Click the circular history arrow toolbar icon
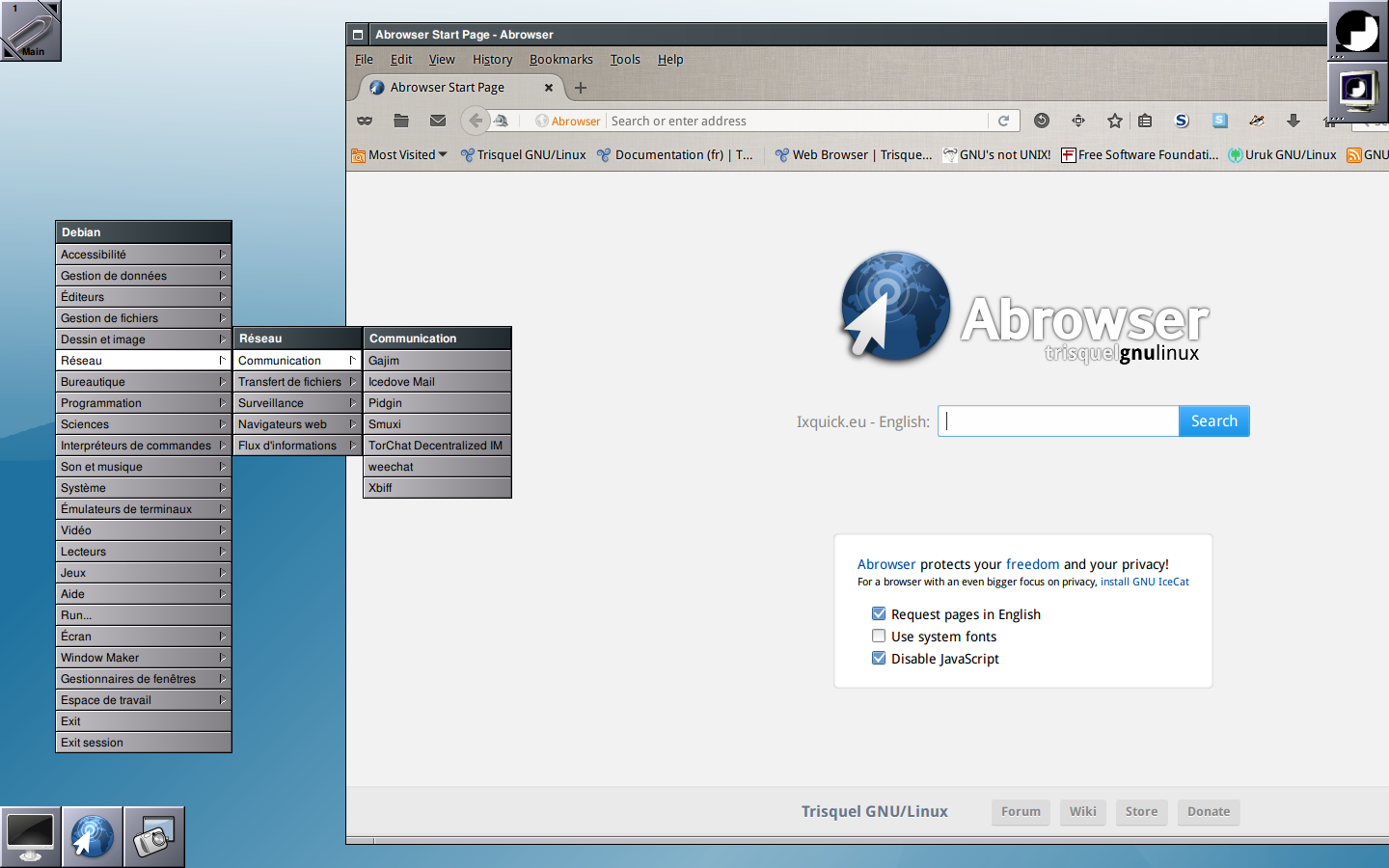 (x=1042, y=121)
